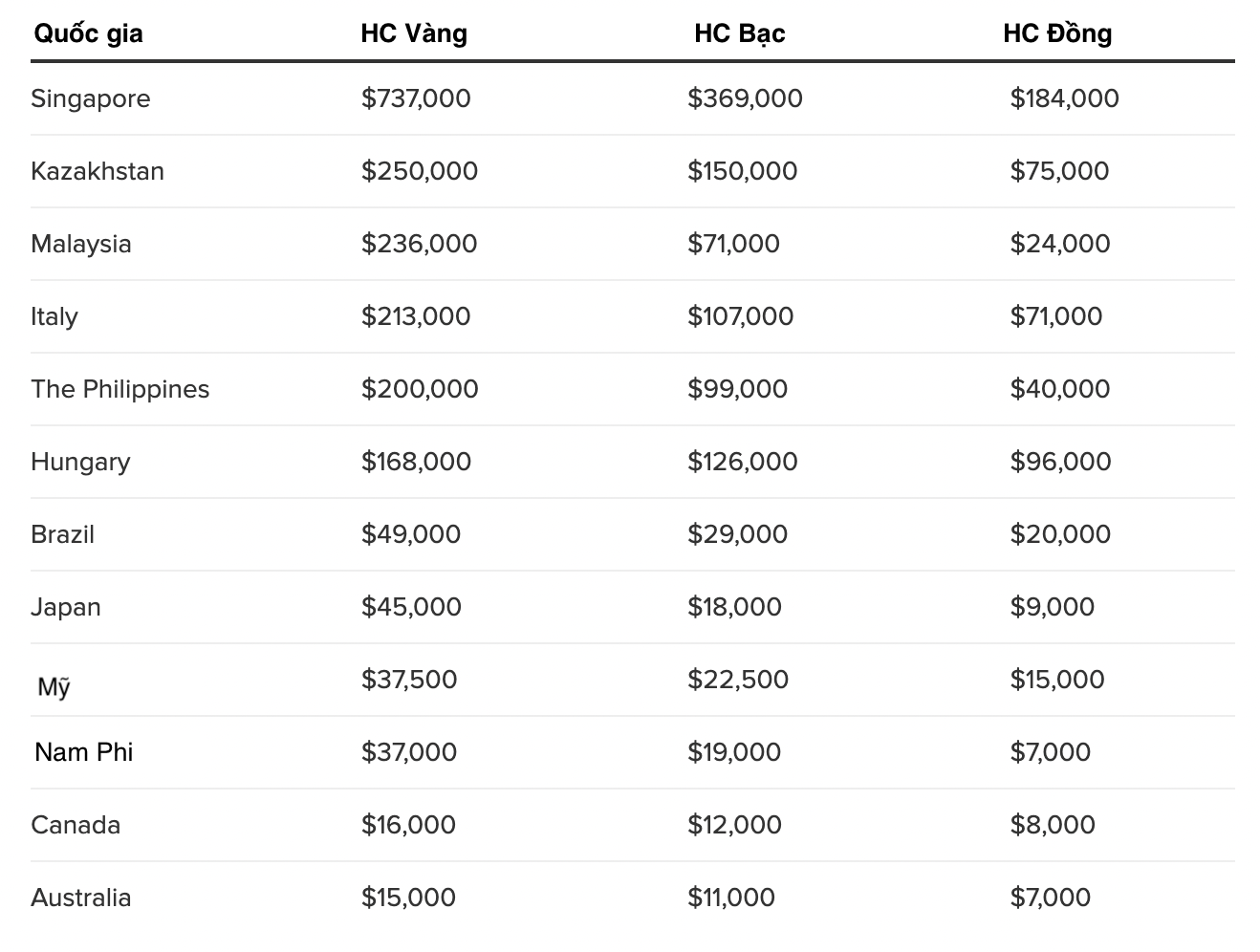Click Kazakhstan's silver value $150,000

click(x=742, y=171)
